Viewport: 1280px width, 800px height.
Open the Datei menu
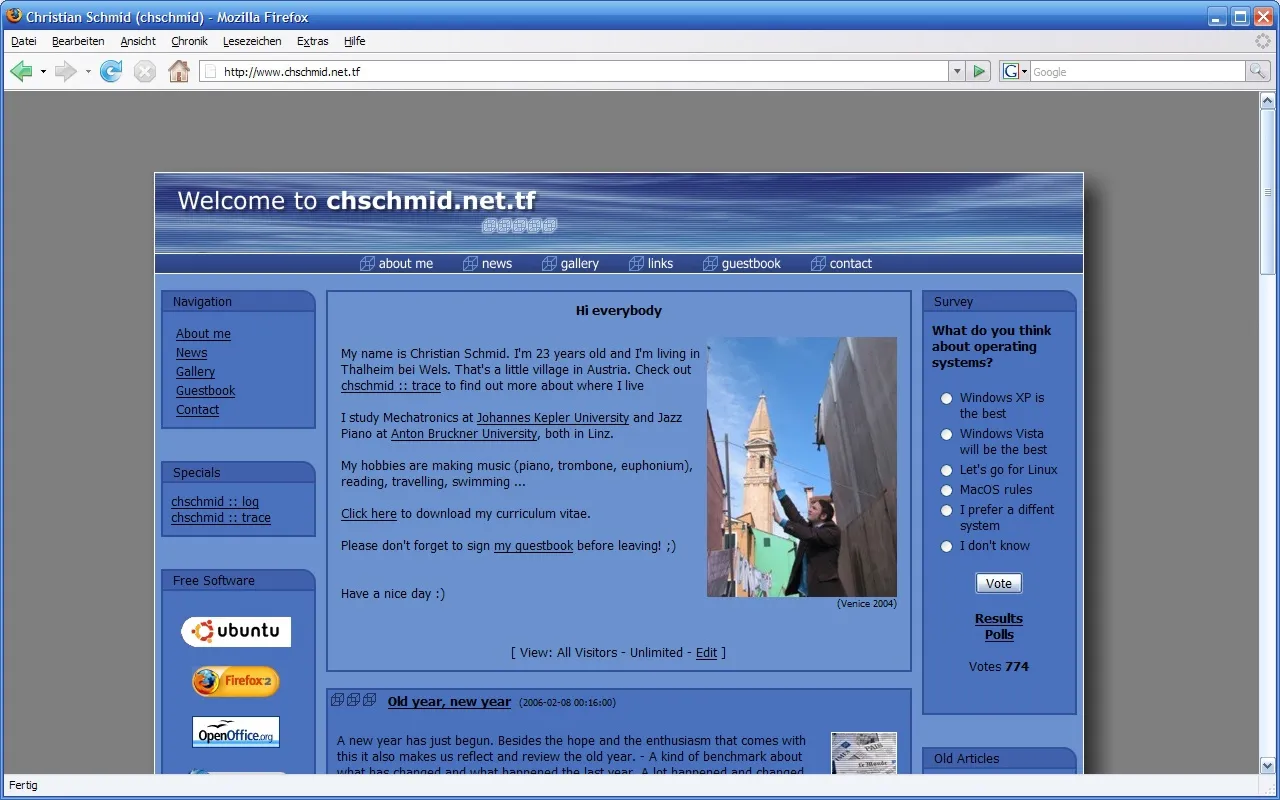(x=23, y=41)
